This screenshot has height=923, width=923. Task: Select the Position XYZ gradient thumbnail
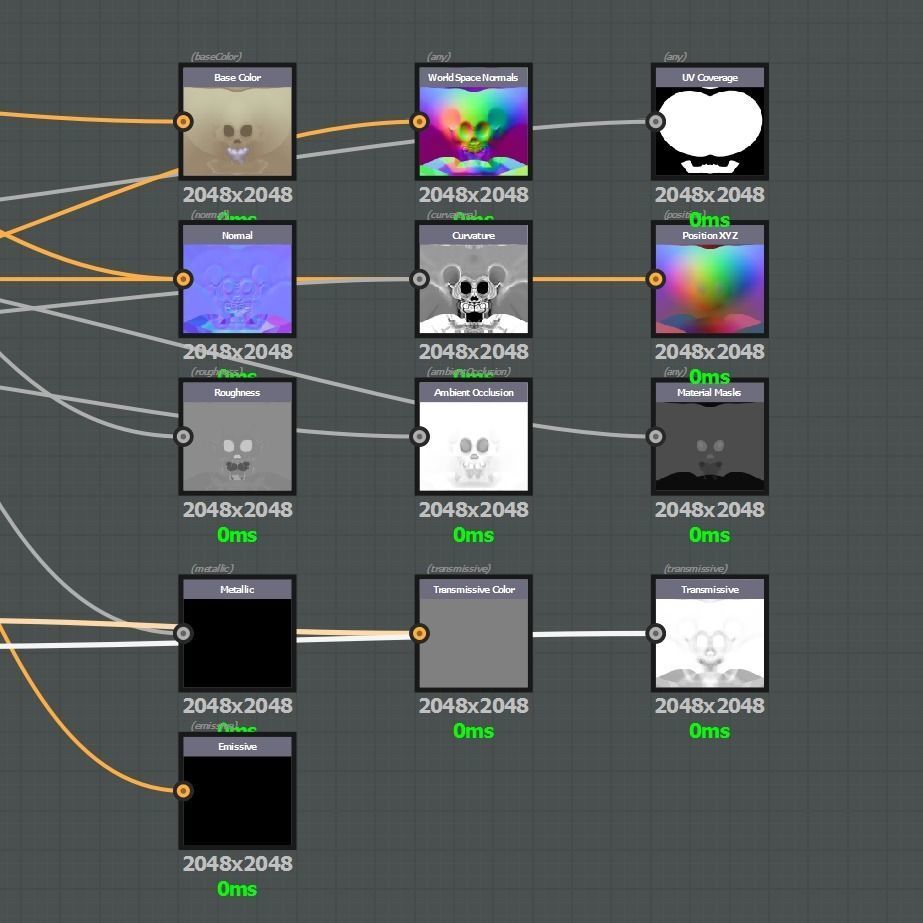click(x=710, y=289)
